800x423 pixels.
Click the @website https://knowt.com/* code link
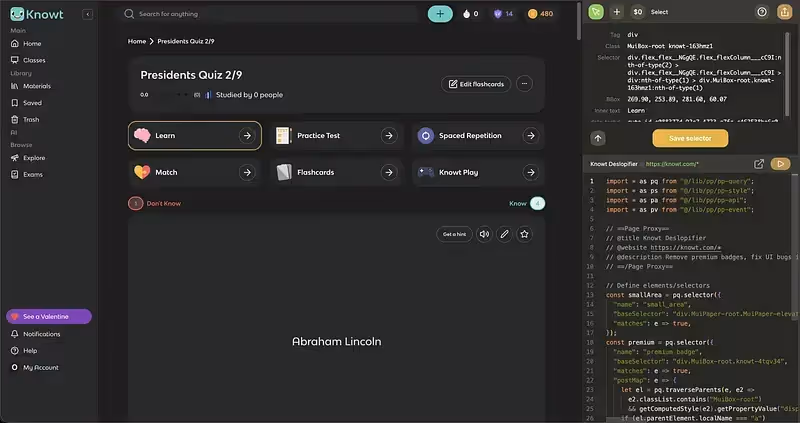pyautogui.click(x=685, y=248)
